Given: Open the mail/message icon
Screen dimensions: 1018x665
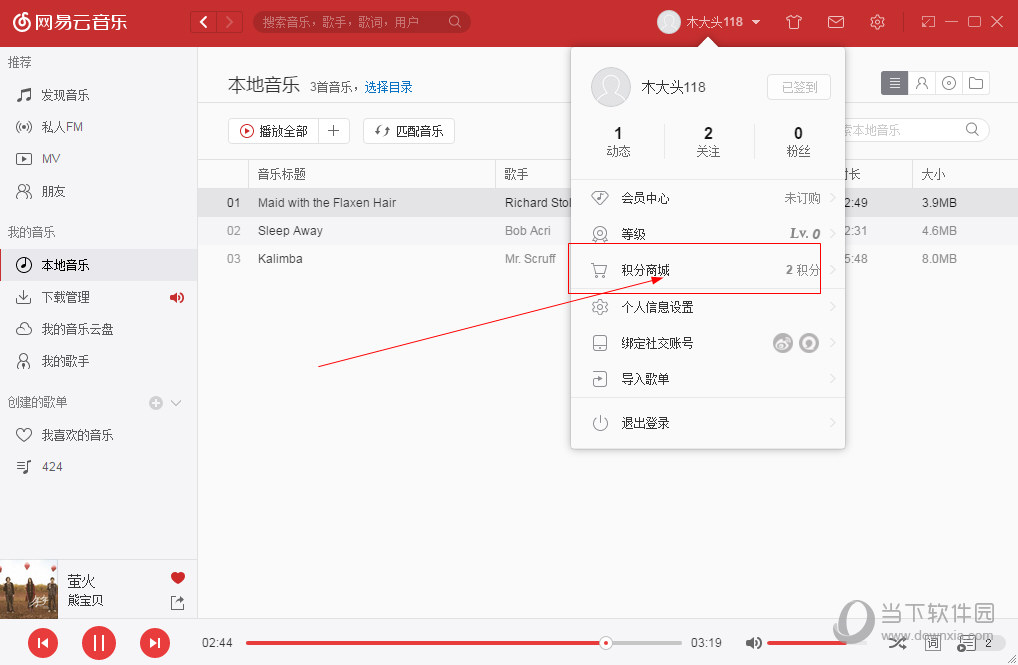Looking at the screenshot, I should pos(835,21).
